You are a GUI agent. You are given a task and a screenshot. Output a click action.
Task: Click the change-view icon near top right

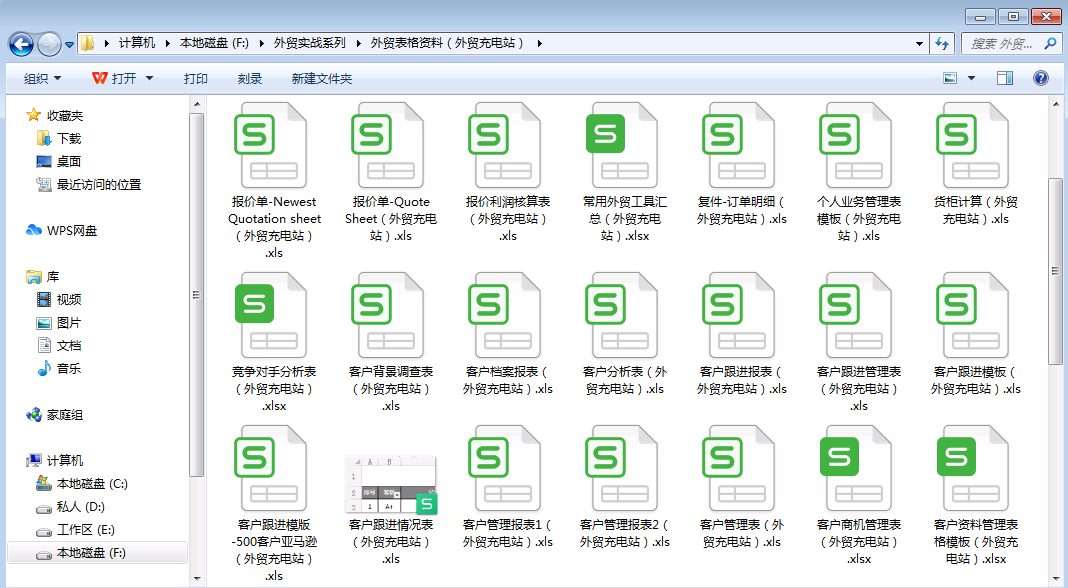[950, 77]
